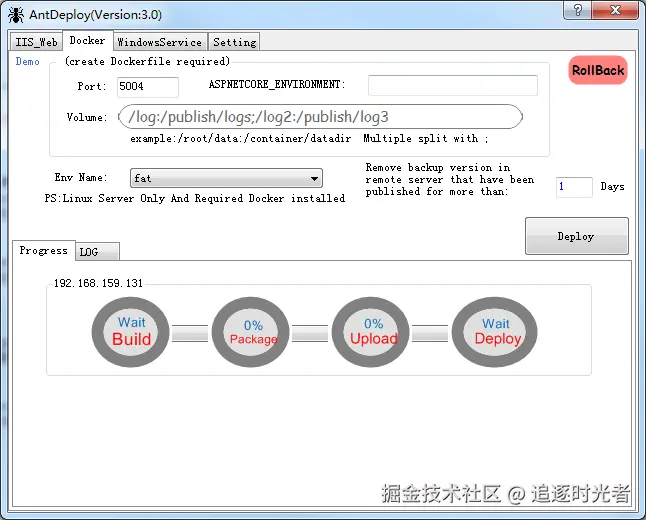
Task: Show the Progress tab
Action: [44, 250]
